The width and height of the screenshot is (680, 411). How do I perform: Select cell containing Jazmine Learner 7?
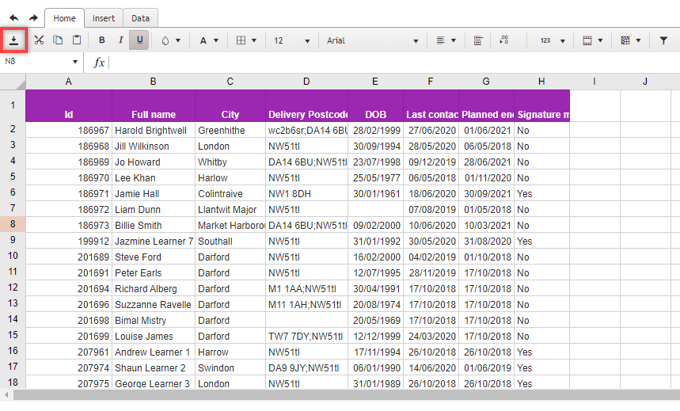(x=154, y=241)
